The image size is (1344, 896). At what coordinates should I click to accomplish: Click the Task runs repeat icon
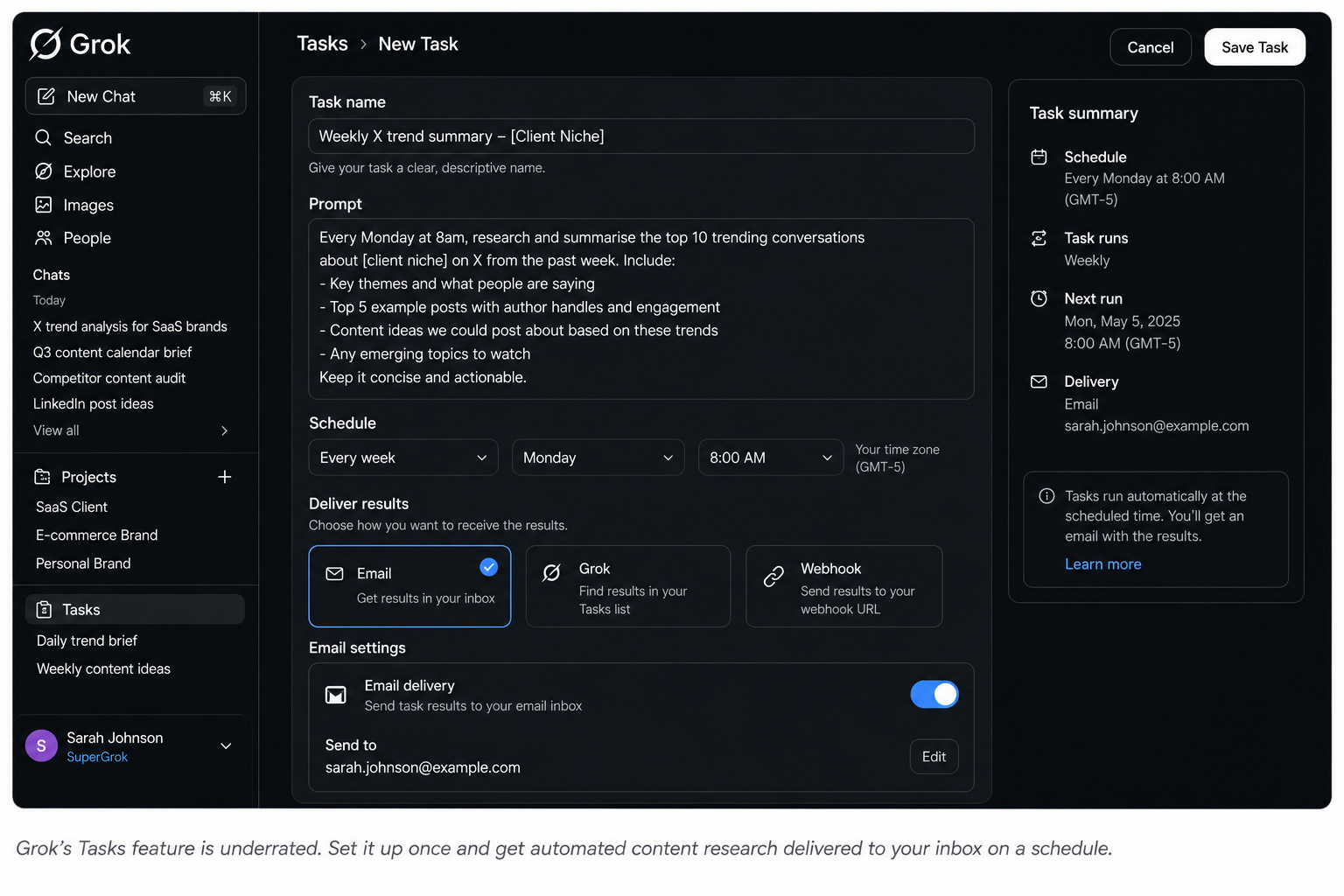tap(1039, 238)
